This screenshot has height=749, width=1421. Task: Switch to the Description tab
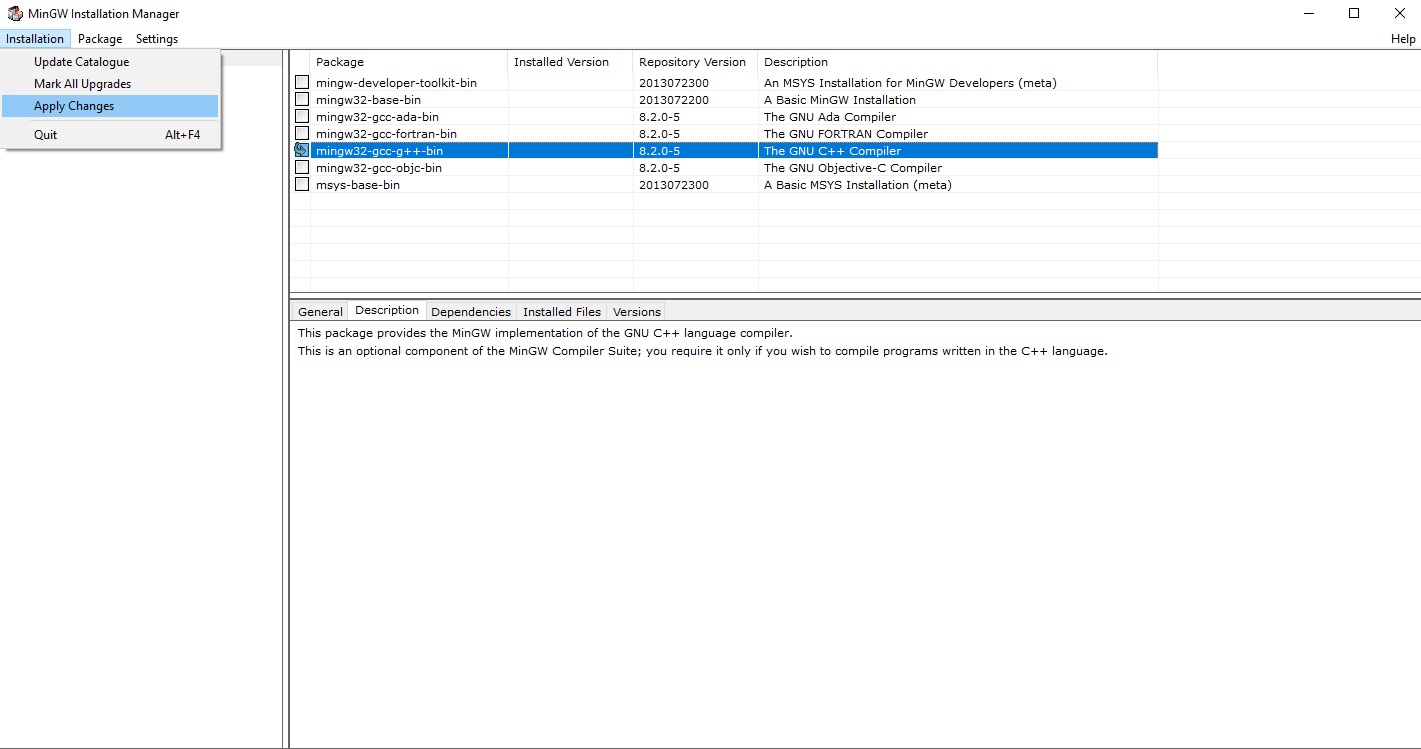pyautogui.click(x=387, y=311)
